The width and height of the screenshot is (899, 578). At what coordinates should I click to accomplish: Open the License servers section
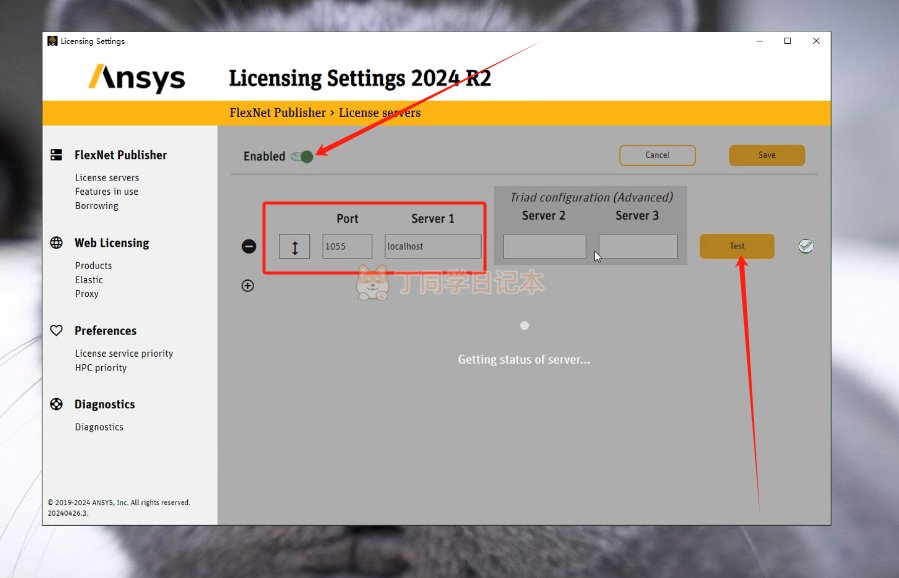[x=107, y=178]
